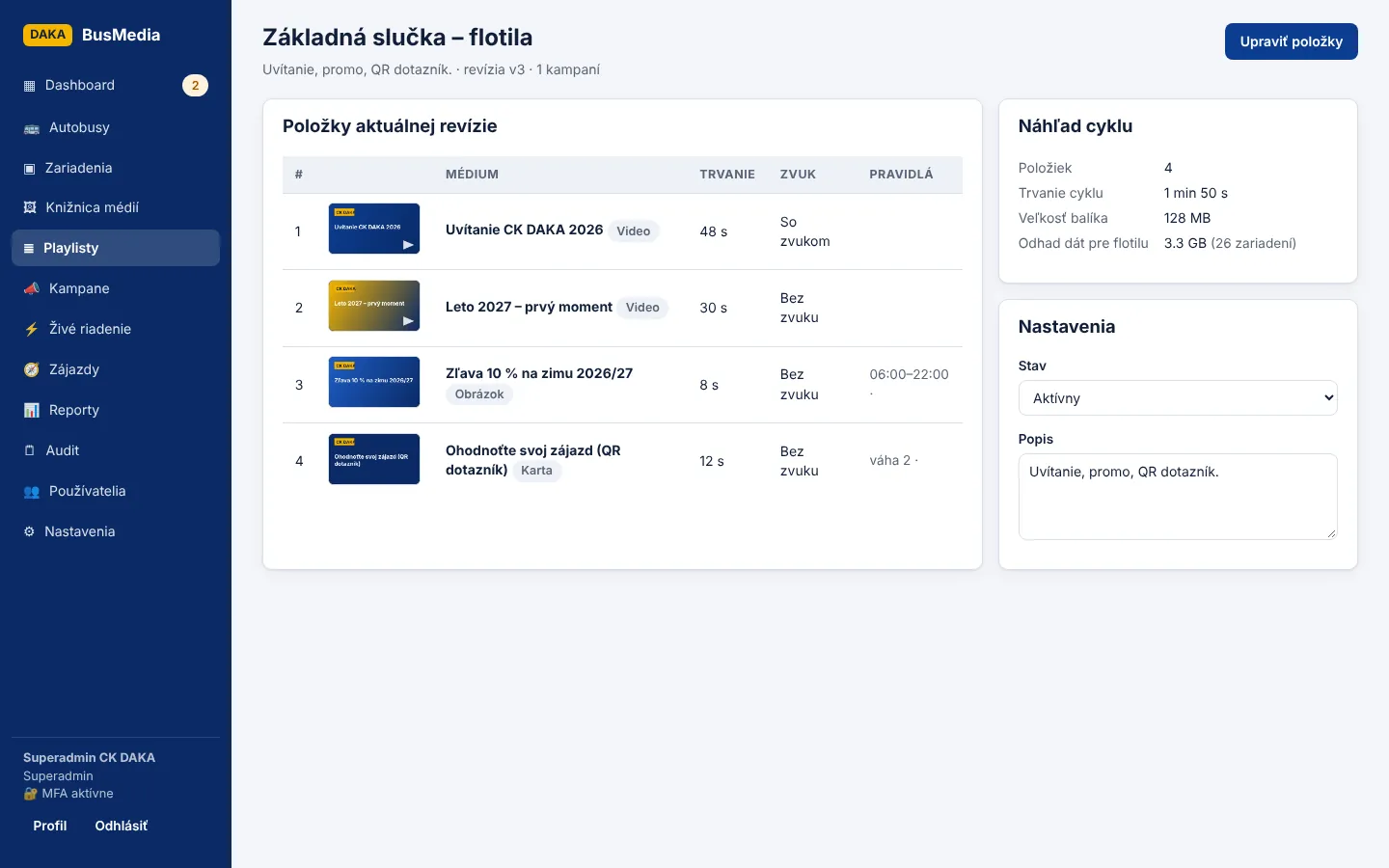1389x868 pixels.
Task: Open the Reporty page
Action: pyautogui.click(x=116, y=411)
